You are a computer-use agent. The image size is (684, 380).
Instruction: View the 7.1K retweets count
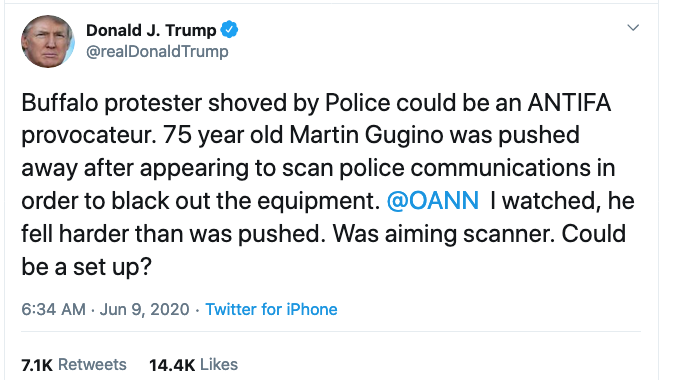tap(37, 365)
